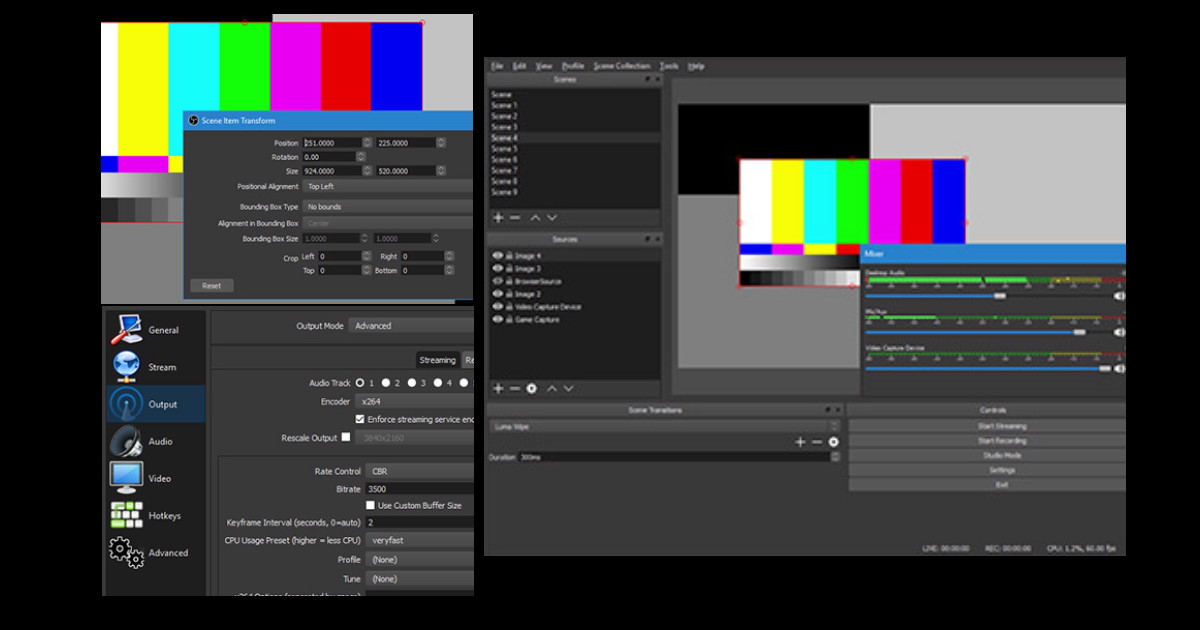
Task: Open the Tools menu
Action: click(x=669, y=66)
